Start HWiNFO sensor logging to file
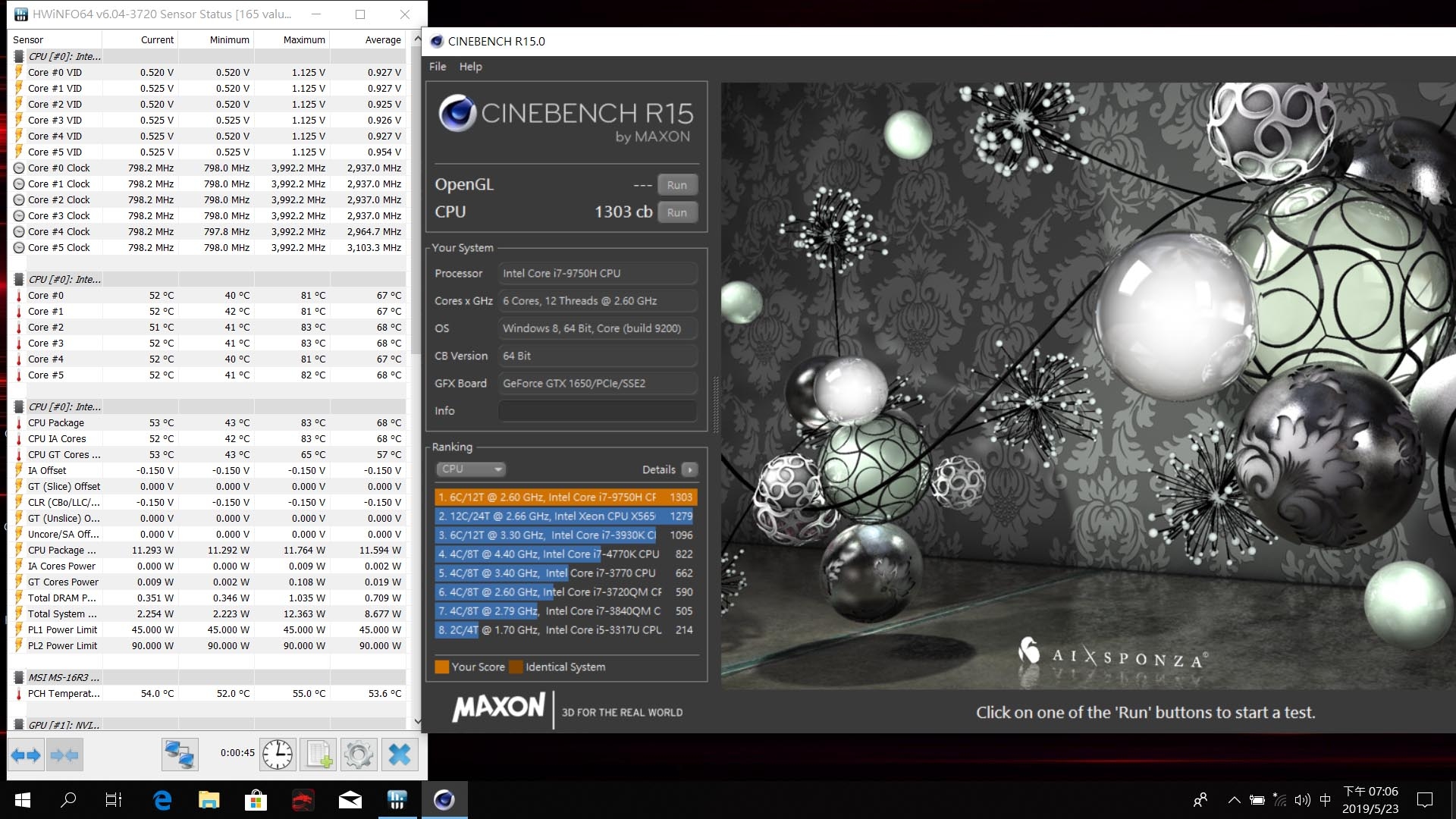The height and width of the screenshot is (819, 1456). pyautogui.click(x=318, y=755)
